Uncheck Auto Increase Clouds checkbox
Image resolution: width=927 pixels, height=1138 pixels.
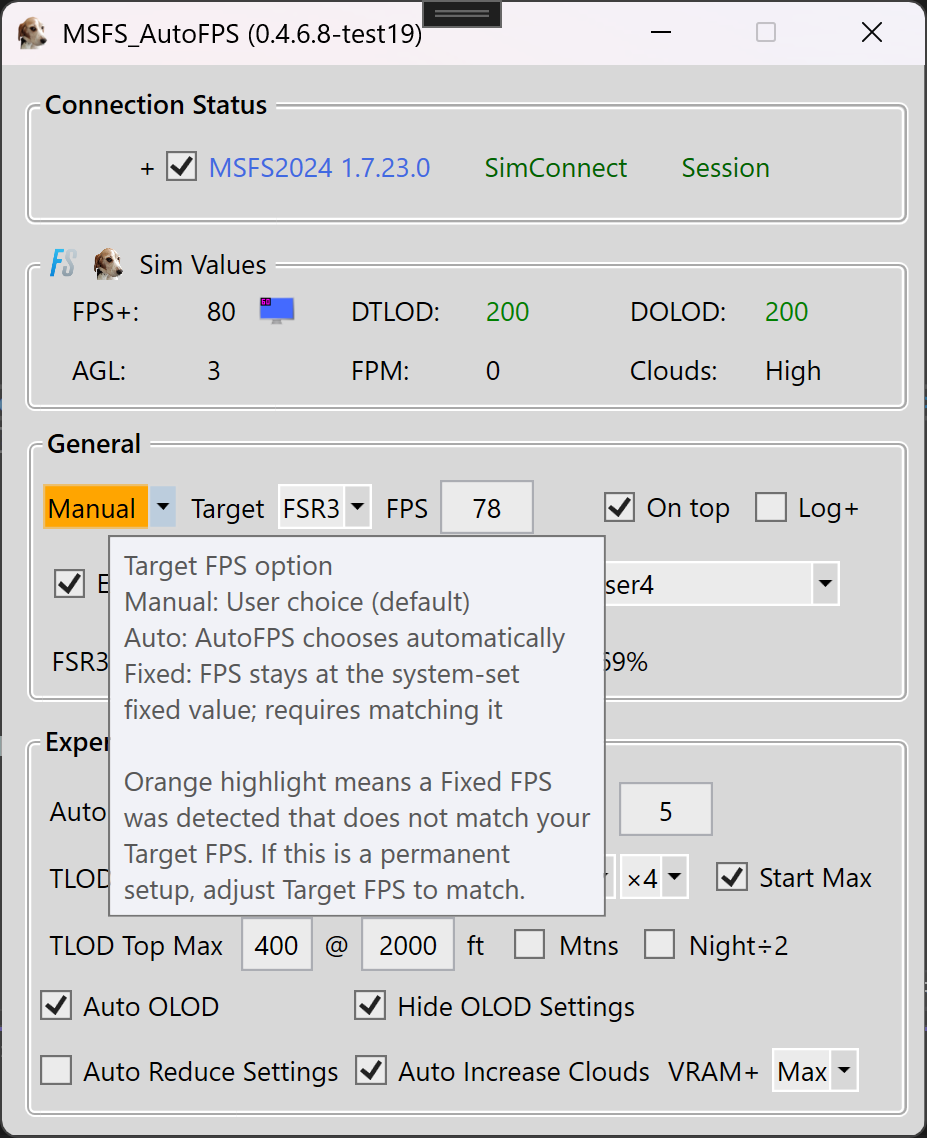370,1070
